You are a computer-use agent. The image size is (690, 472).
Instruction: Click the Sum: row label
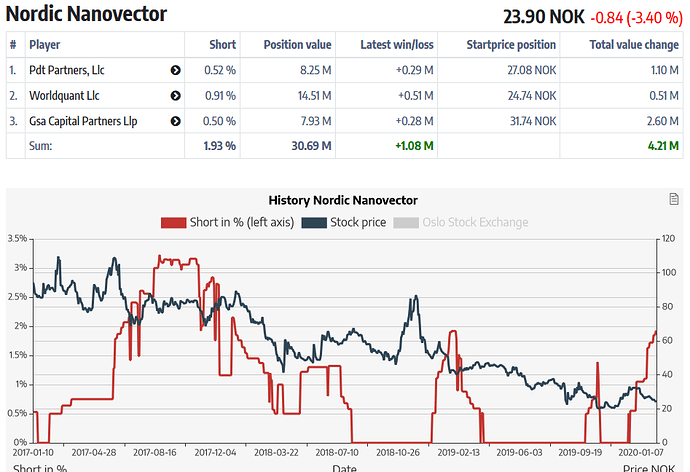40,146
